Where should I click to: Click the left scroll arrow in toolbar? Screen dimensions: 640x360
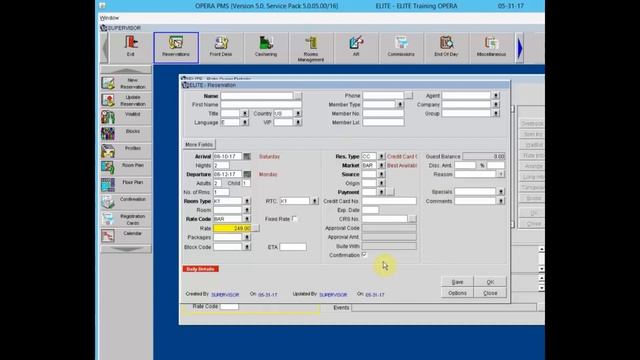[x=104, y=48]
